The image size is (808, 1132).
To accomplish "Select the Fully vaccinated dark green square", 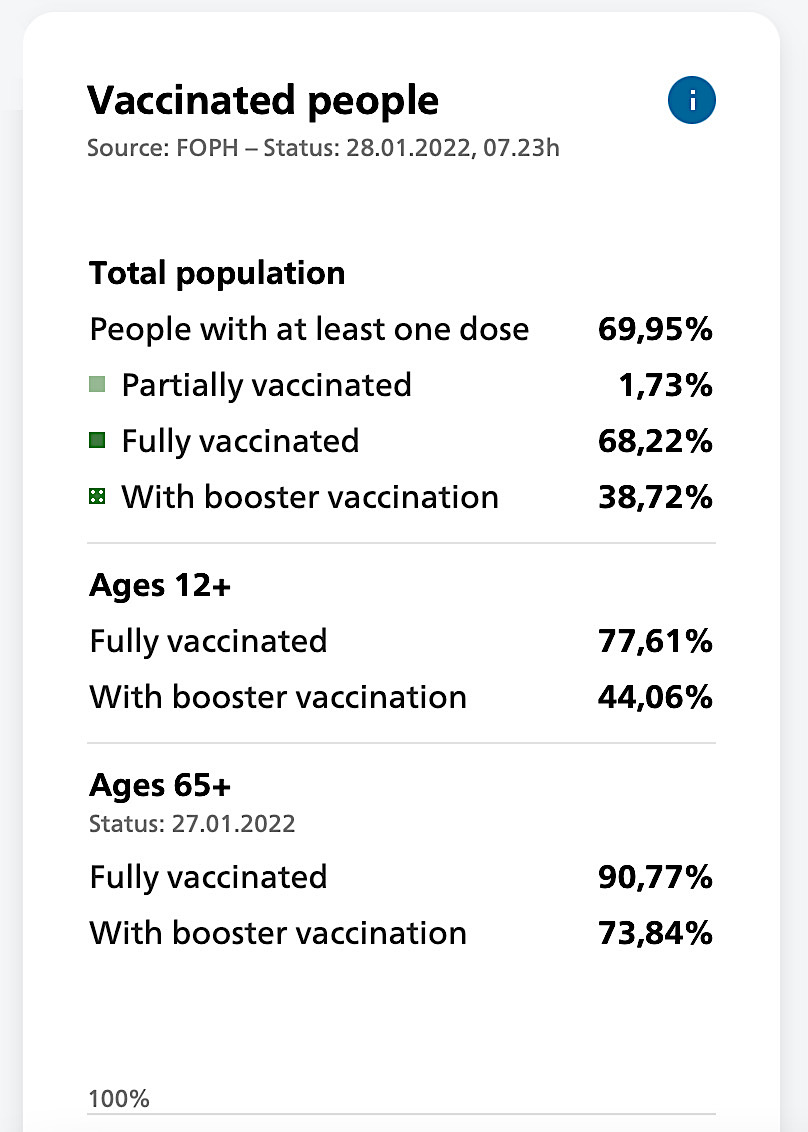I will tap(97, 440).
